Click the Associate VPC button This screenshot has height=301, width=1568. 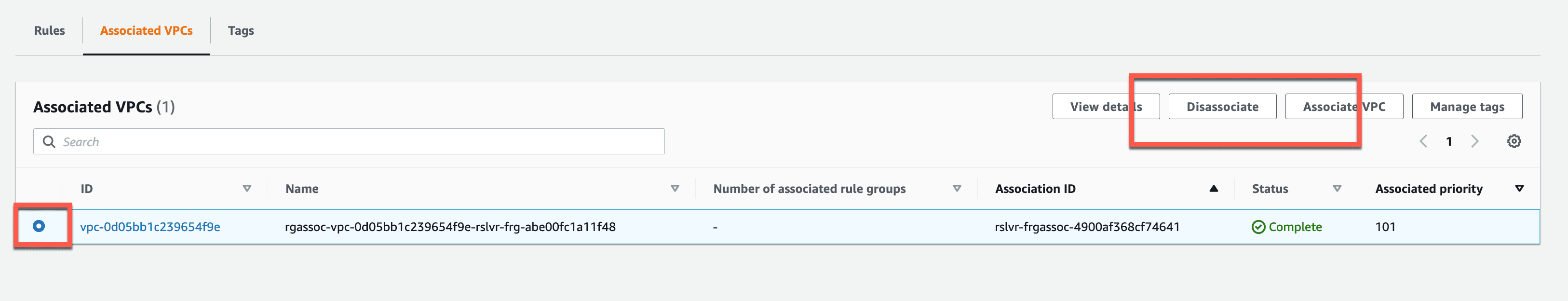pos(1344,107)
